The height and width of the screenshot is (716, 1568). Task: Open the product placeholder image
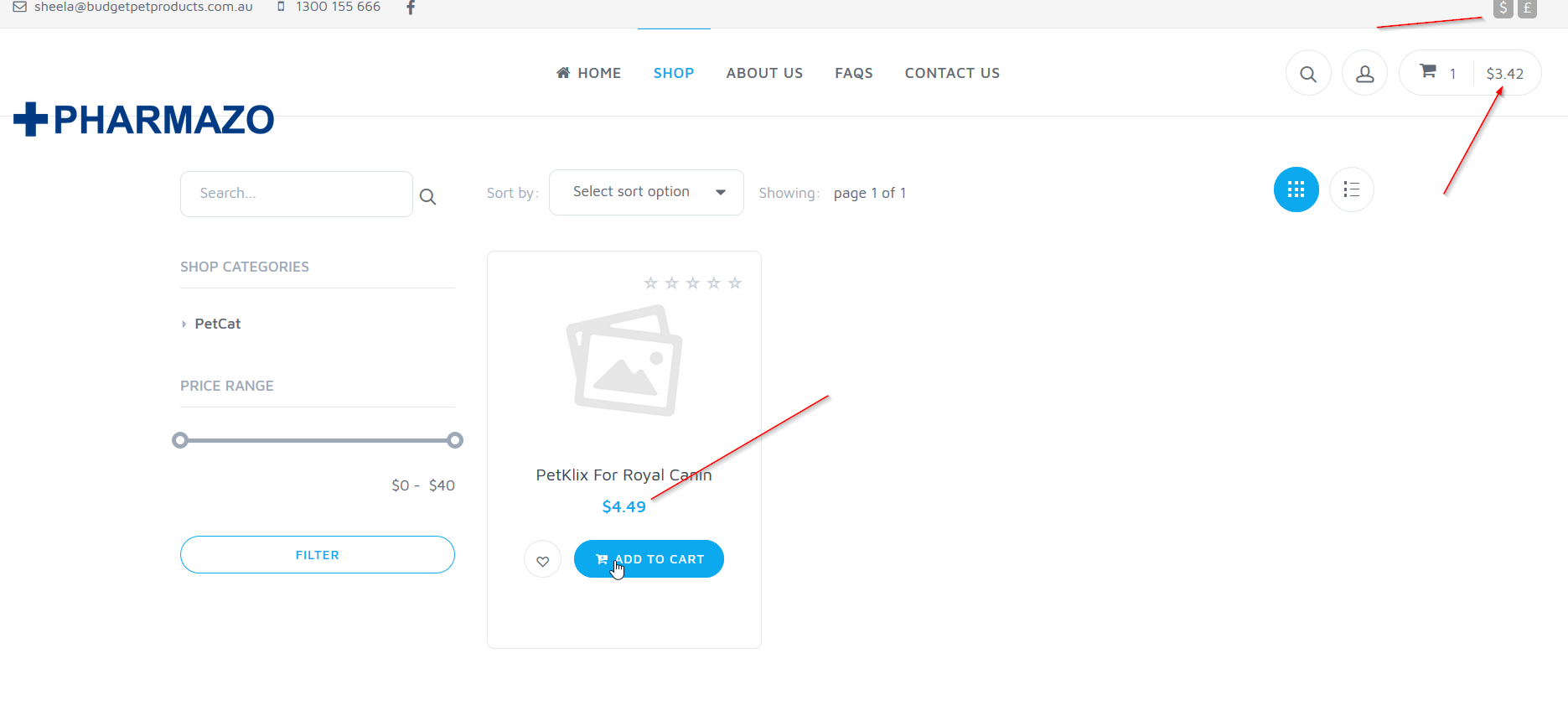(x=624, y=360)
